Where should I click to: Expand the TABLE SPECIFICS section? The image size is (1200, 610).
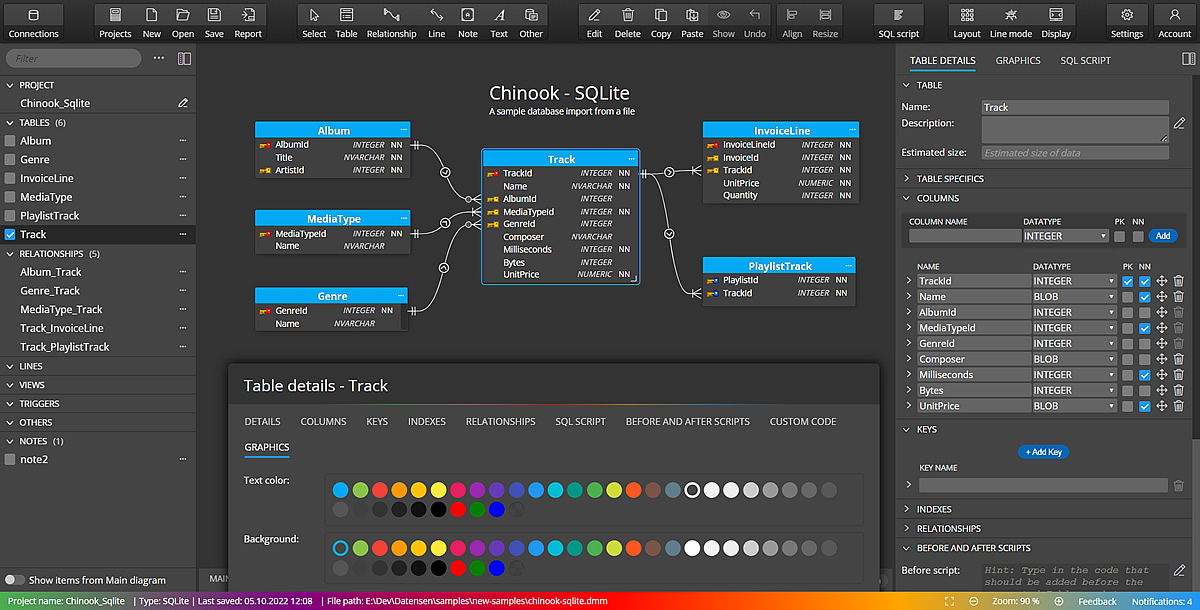coord(949,179)
